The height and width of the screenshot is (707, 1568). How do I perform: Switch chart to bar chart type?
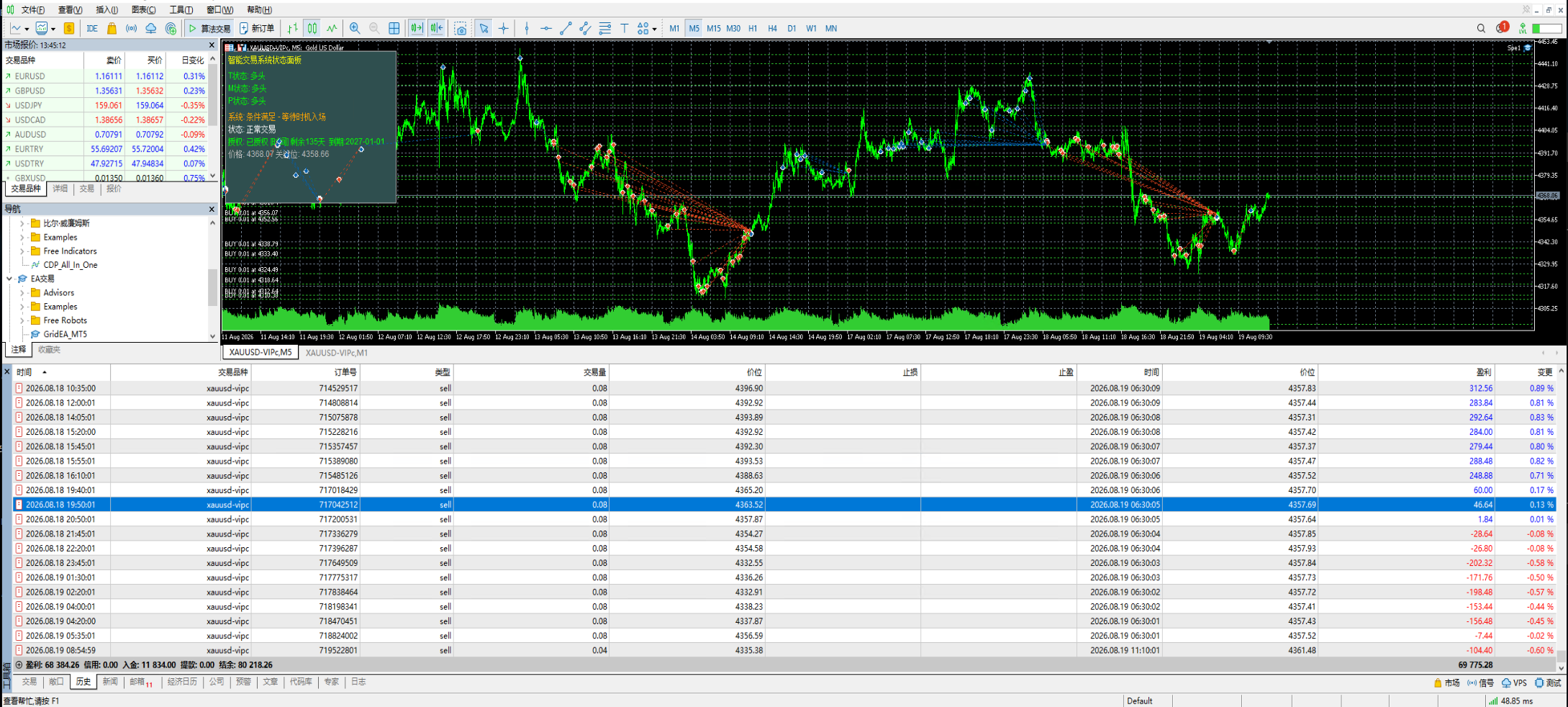[292, 29]
